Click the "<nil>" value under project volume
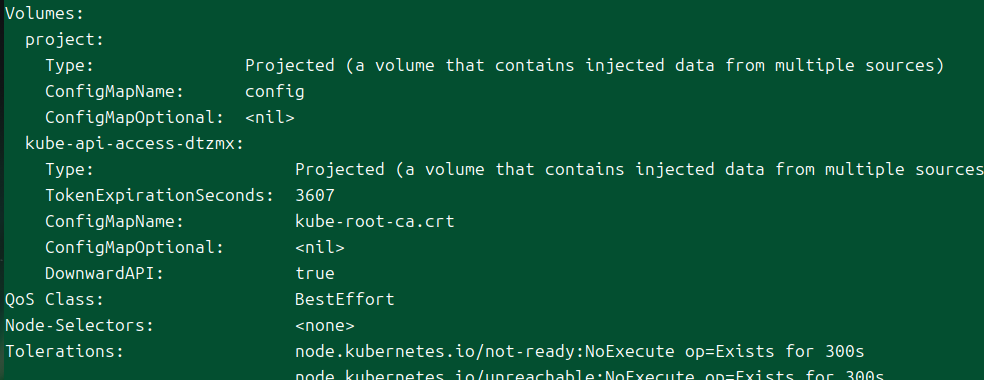984x380 pixels. [x=270, y=118]
